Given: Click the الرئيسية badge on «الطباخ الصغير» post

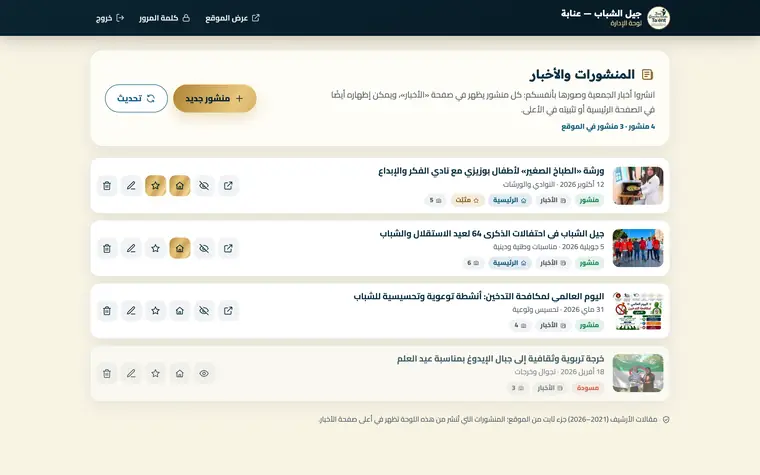Looking at the screenshot, I should tap(510, 200).
